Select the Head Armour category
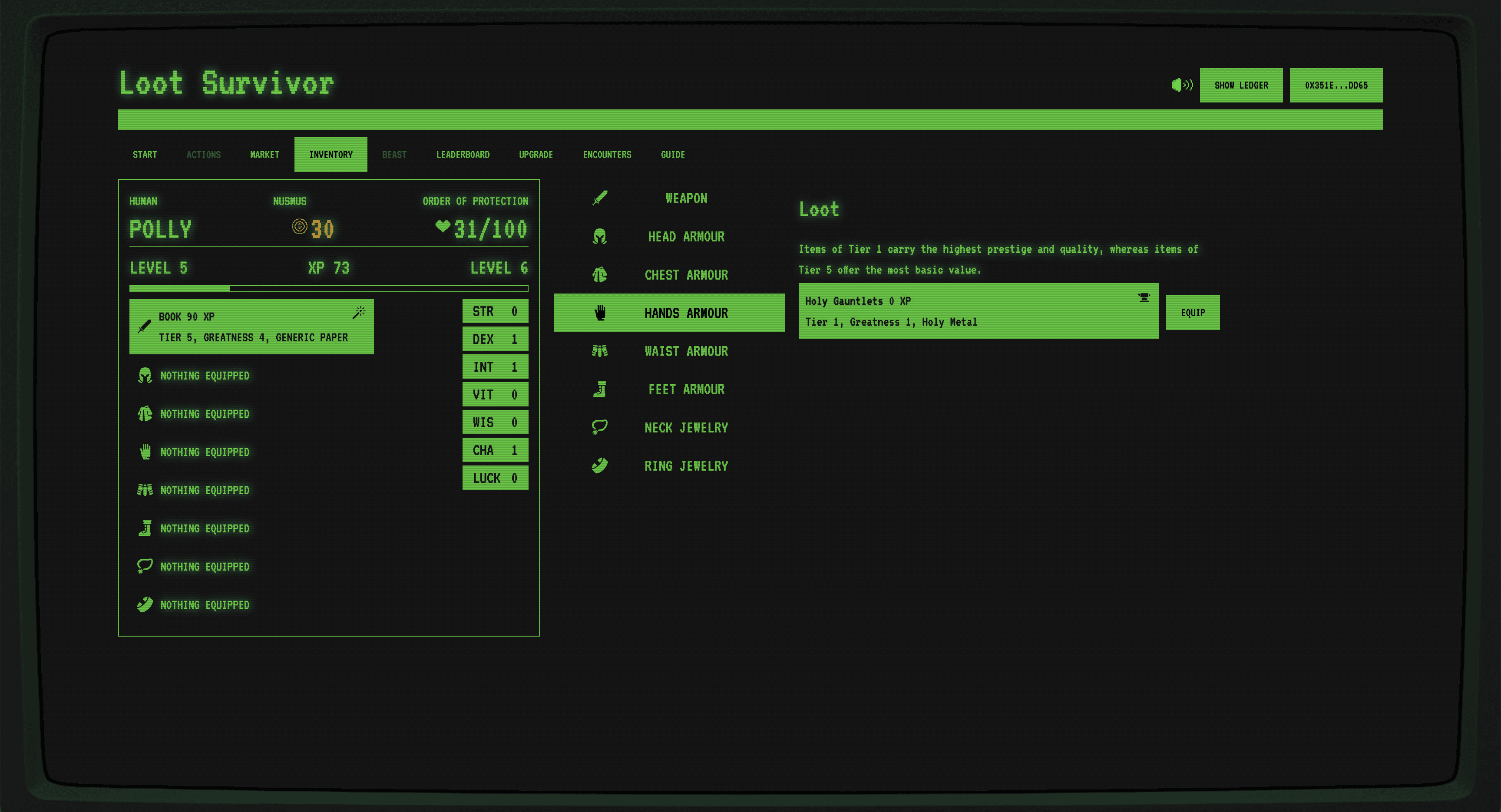The image size is (1501, 812). coord(669,237)
